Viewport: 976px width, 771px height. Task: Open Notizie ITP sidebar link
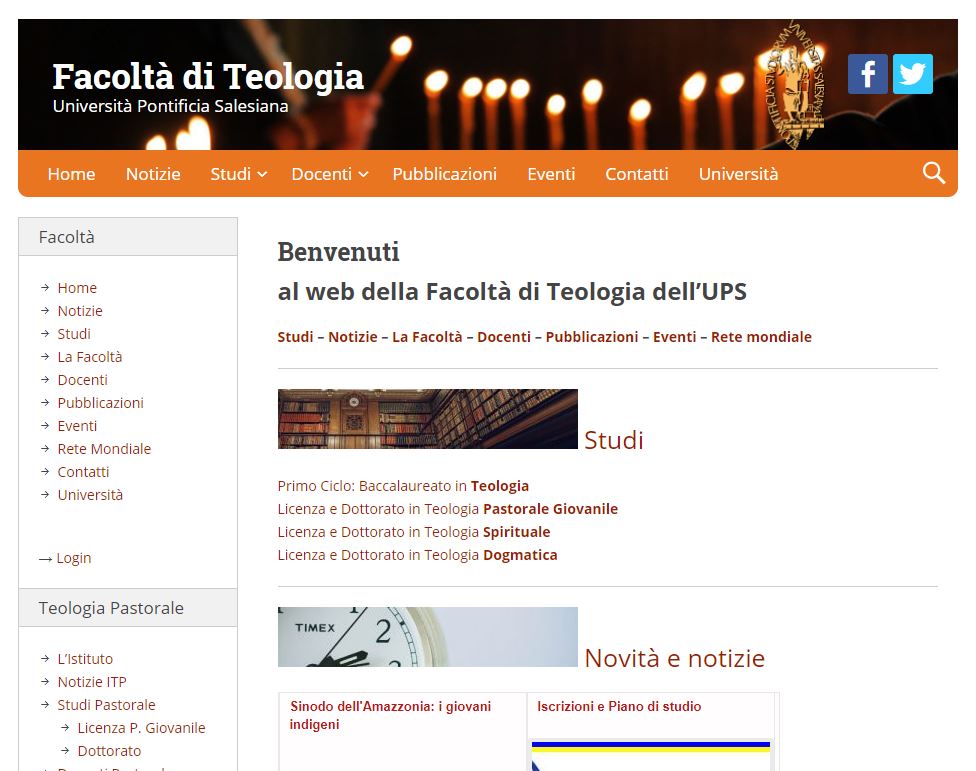click(92, 682)
